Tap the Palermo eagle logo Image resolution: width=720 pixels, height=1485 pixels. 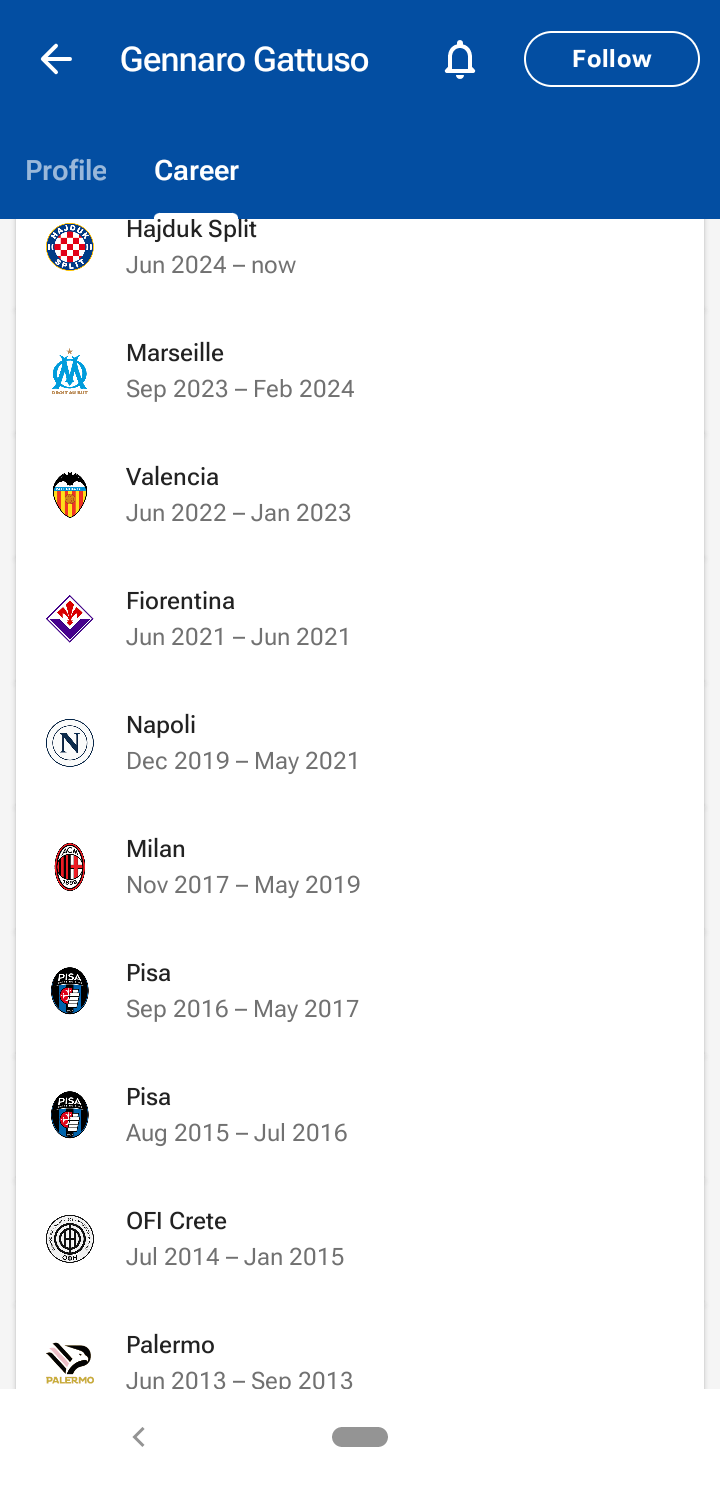tap(70, 1363)
